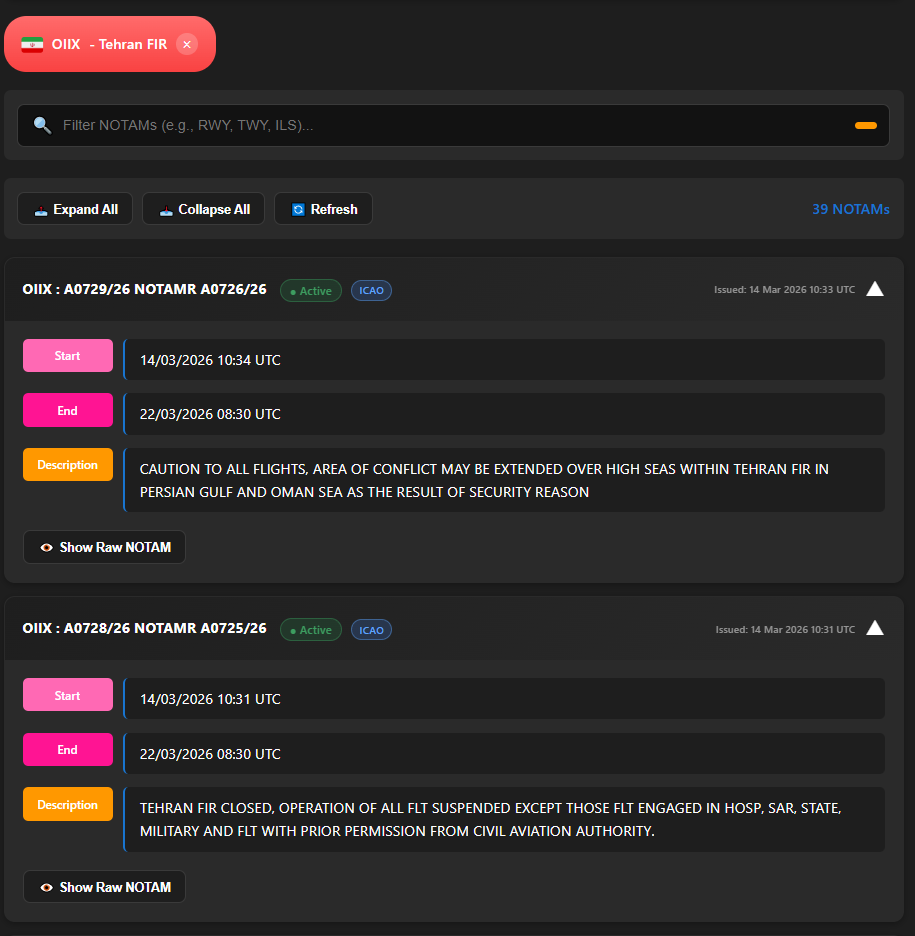Click the ICAO badge on NOTAM A0728/26
The width and height of the screenshot is (915, 936).
click(x=371, y=629)
